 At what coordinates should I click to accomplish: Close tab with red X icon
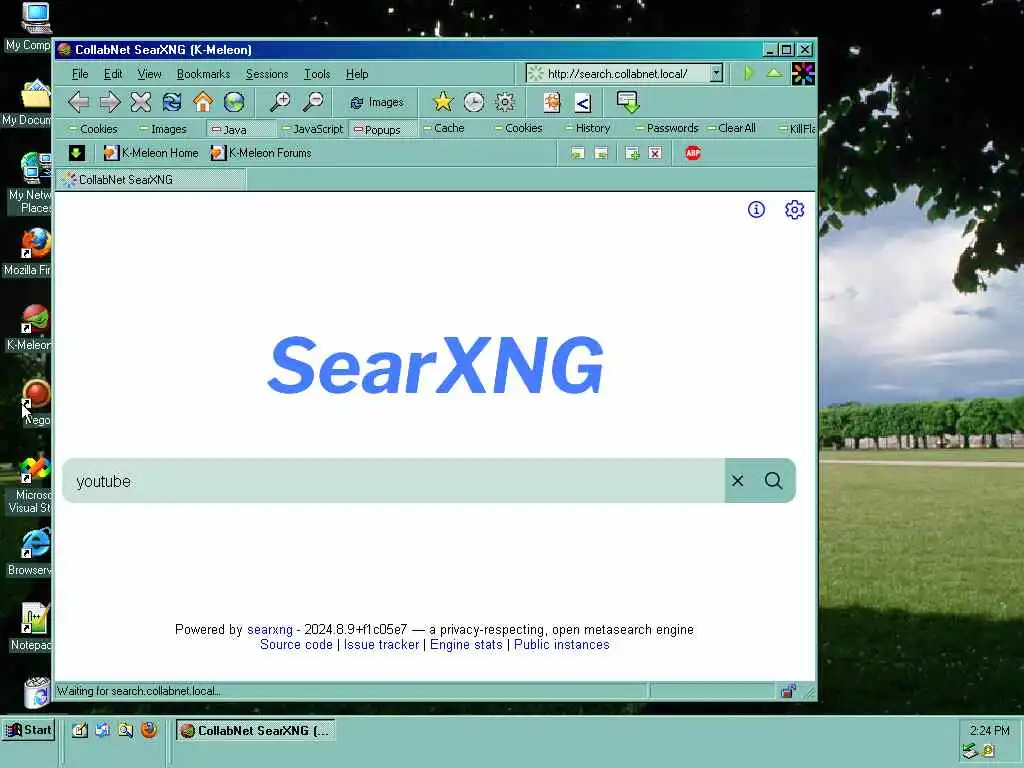pyautogui.click(x=655, y=153)
